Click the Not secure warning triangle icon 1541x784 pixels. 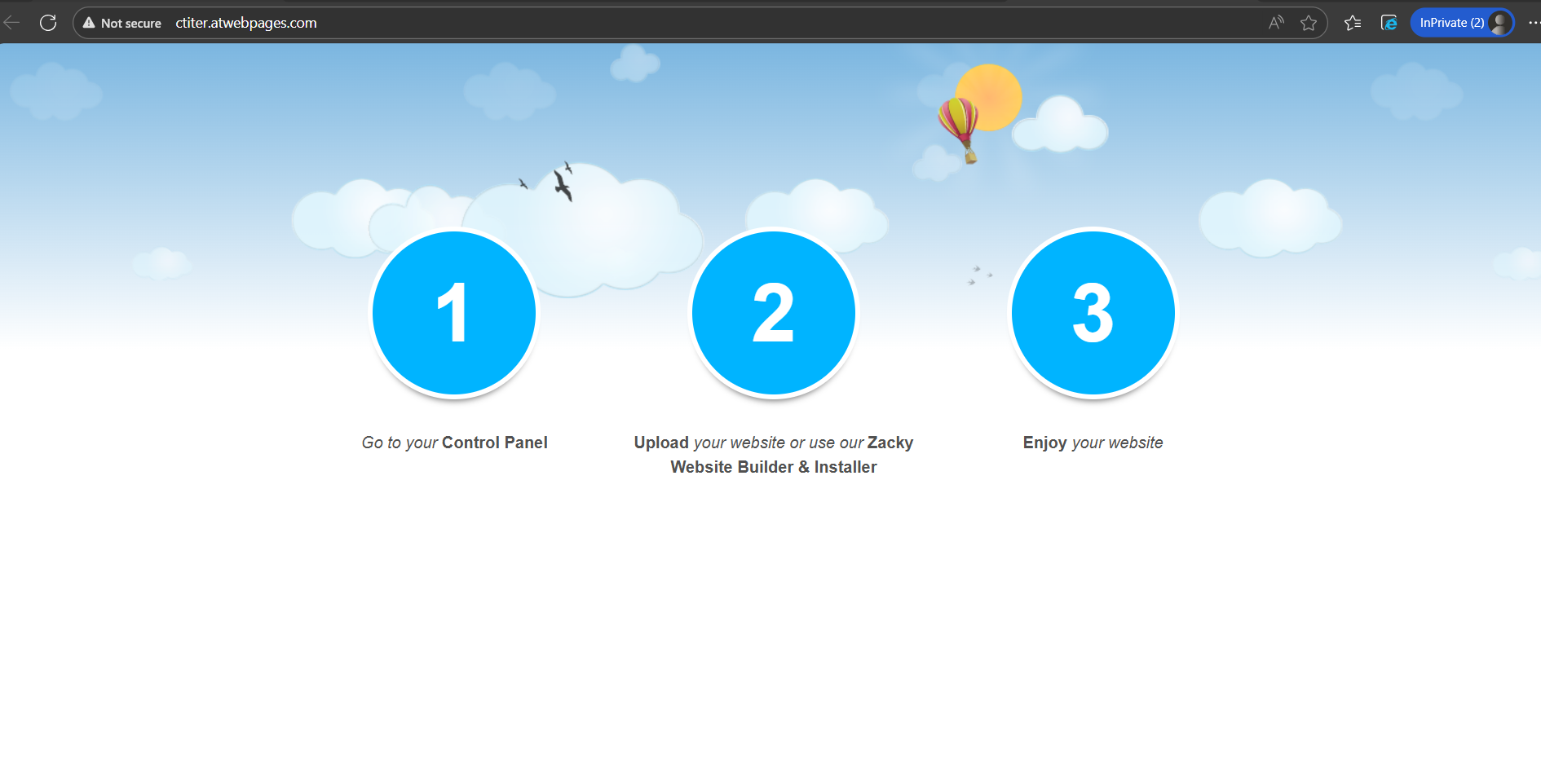[x=89, y=23]
